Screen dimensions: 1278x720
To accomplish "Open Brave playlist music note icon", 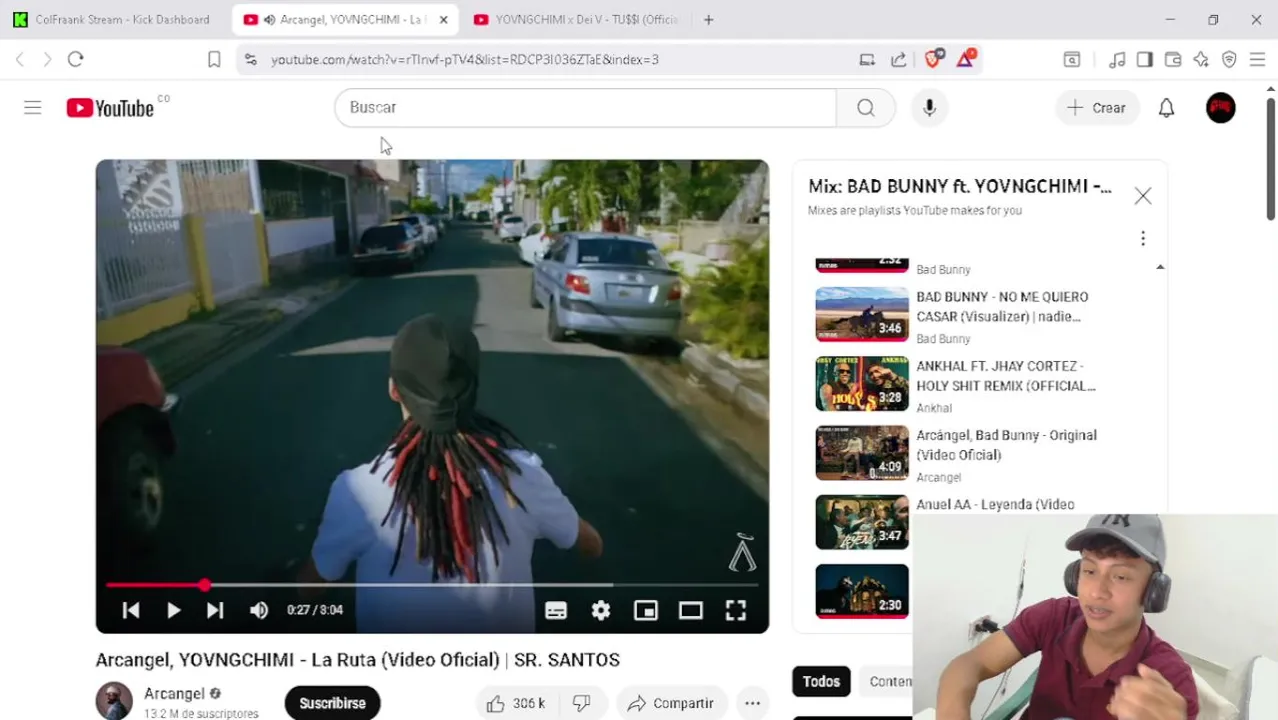I will click(x=1117, y=60).
